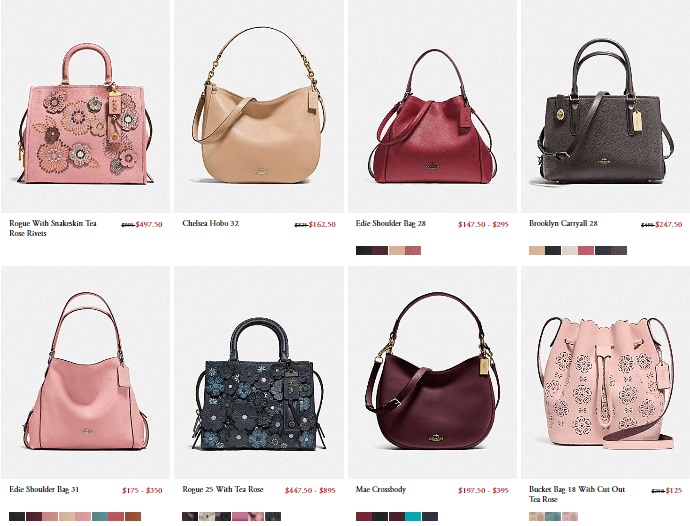Open the Mae Crossbody product name link
690x526 pixels.
pos(381,489)
